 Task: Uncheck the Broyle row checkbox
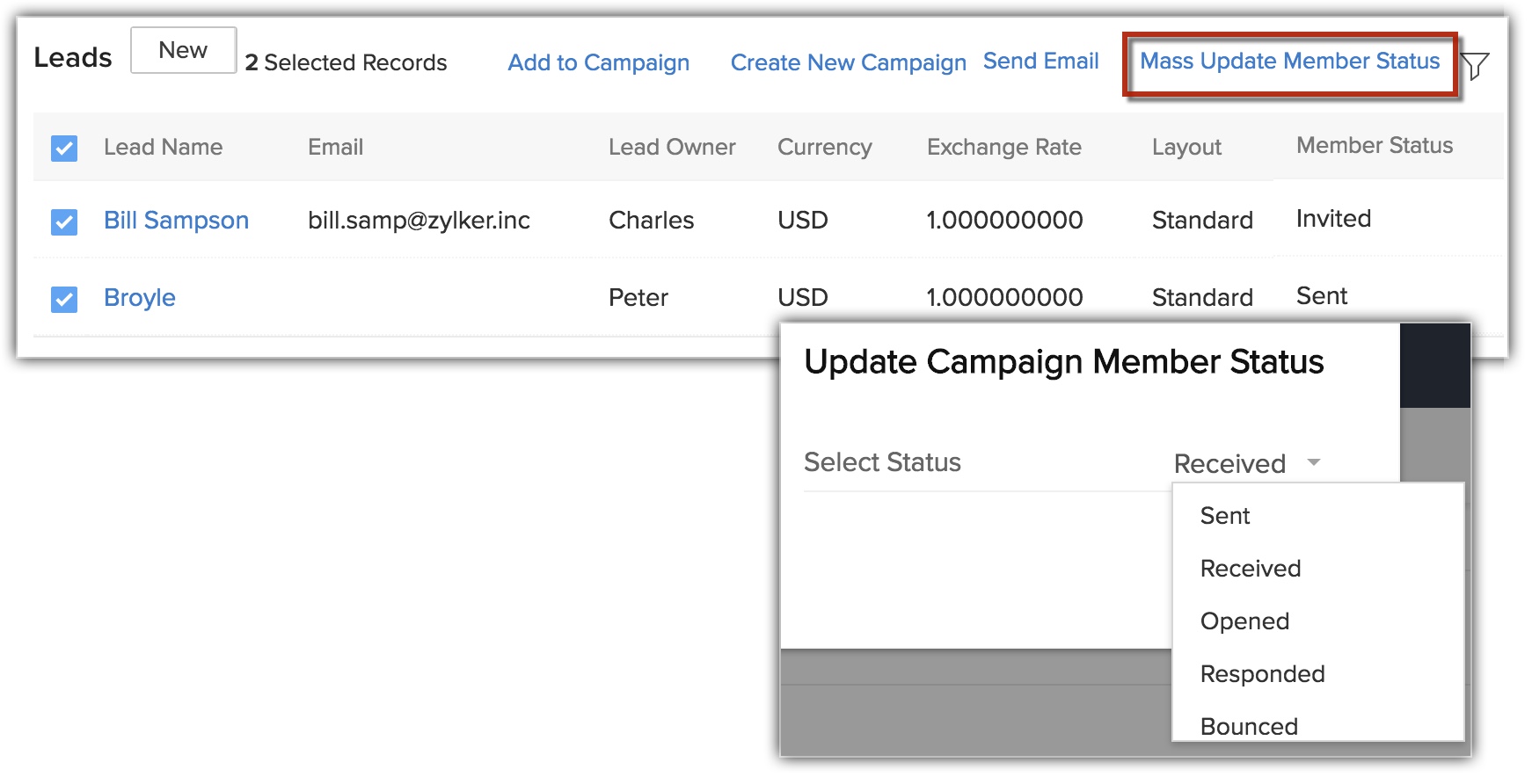coord(64,299)
